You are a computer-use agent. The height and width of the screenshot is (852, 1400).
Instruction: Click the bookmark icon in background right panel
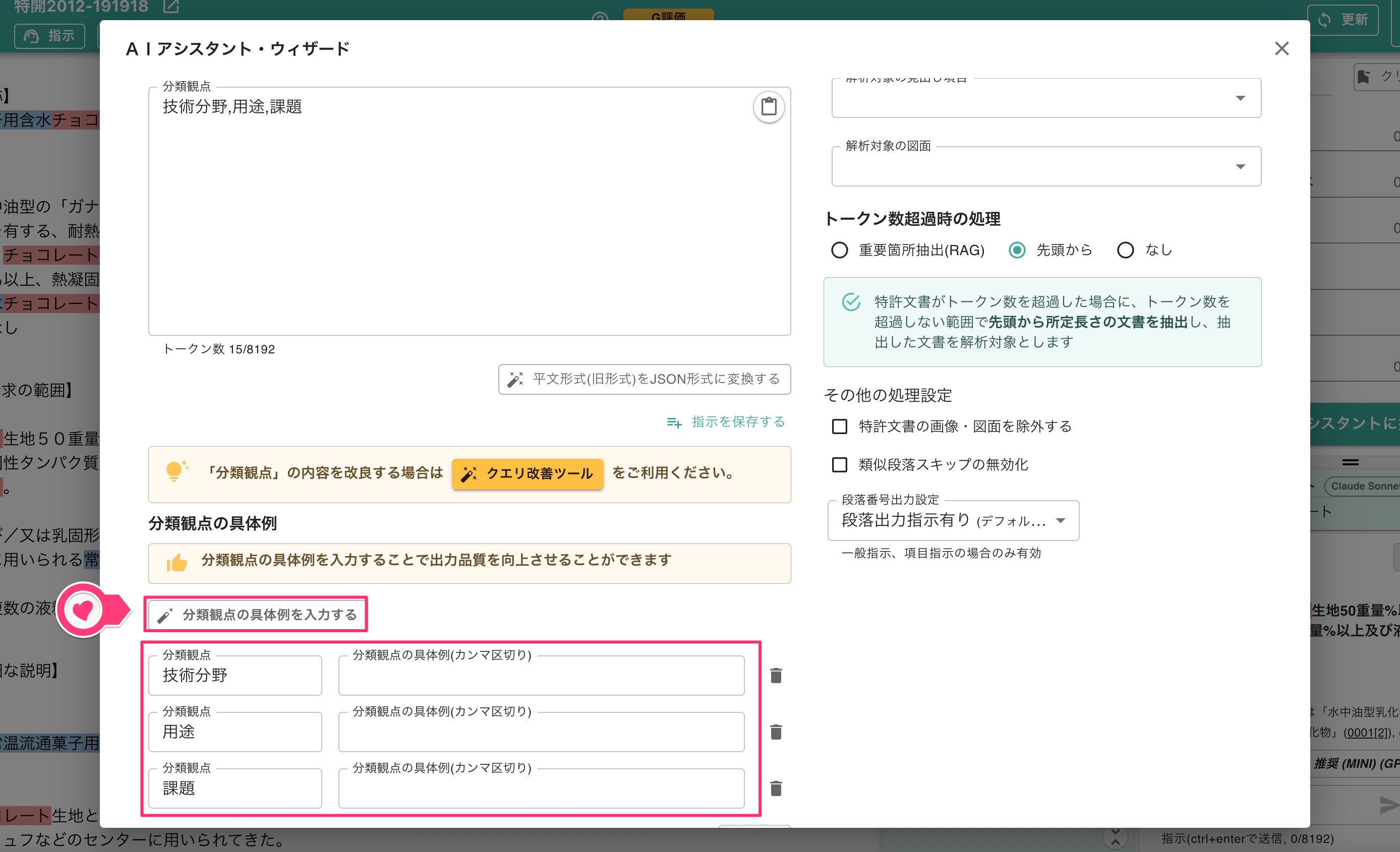coord(1364,77)
